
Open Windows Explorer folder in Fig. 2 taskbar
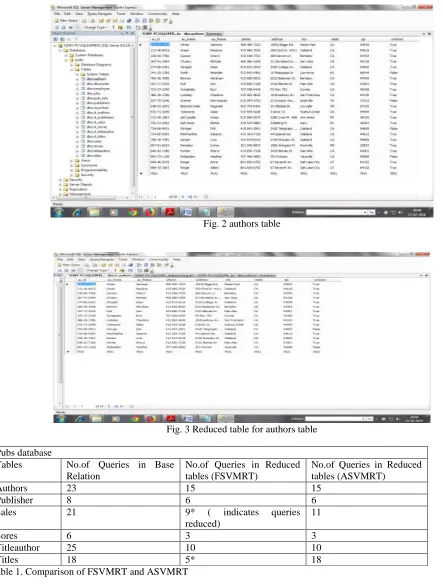point(95,212)
